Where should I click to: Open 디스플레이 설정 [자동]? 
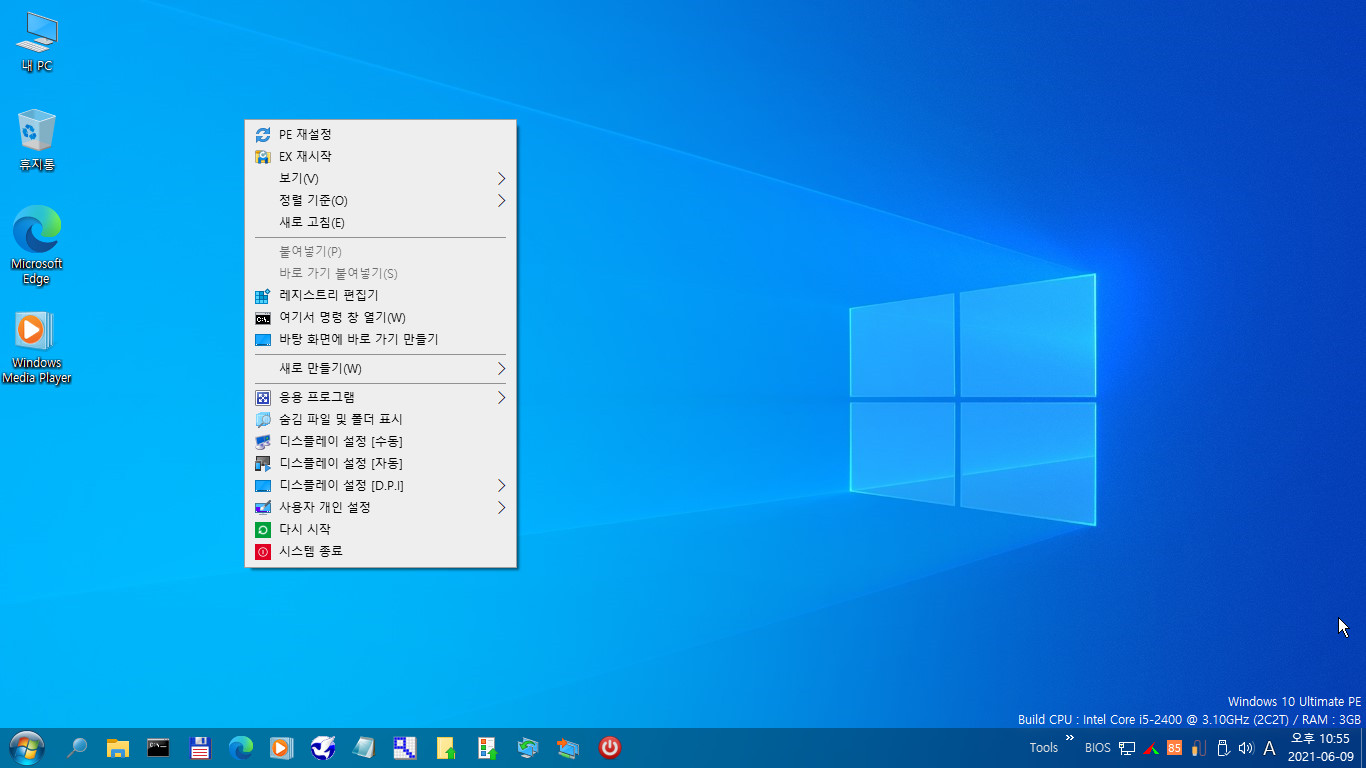(380, 463)
